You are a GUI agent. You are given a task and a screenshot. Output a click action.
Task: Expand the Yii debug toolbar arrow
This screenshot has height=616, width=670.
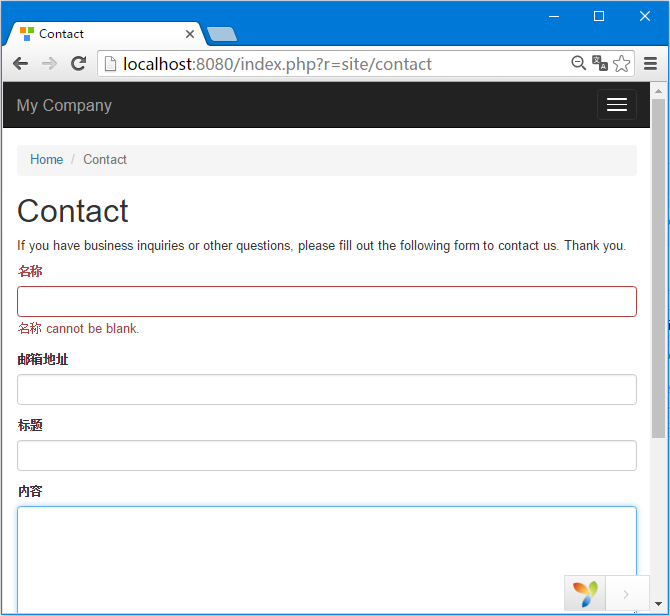pyautogui.click(x=626, y=594)
